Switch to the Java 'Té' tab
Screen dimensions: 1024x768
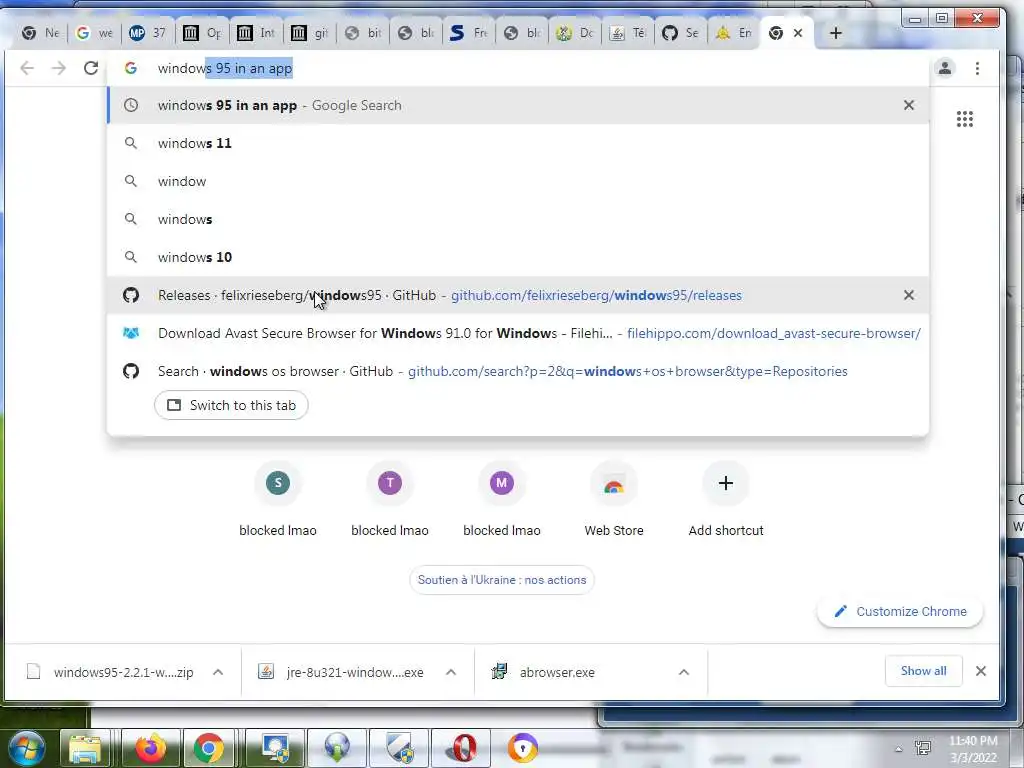(628, 33)
